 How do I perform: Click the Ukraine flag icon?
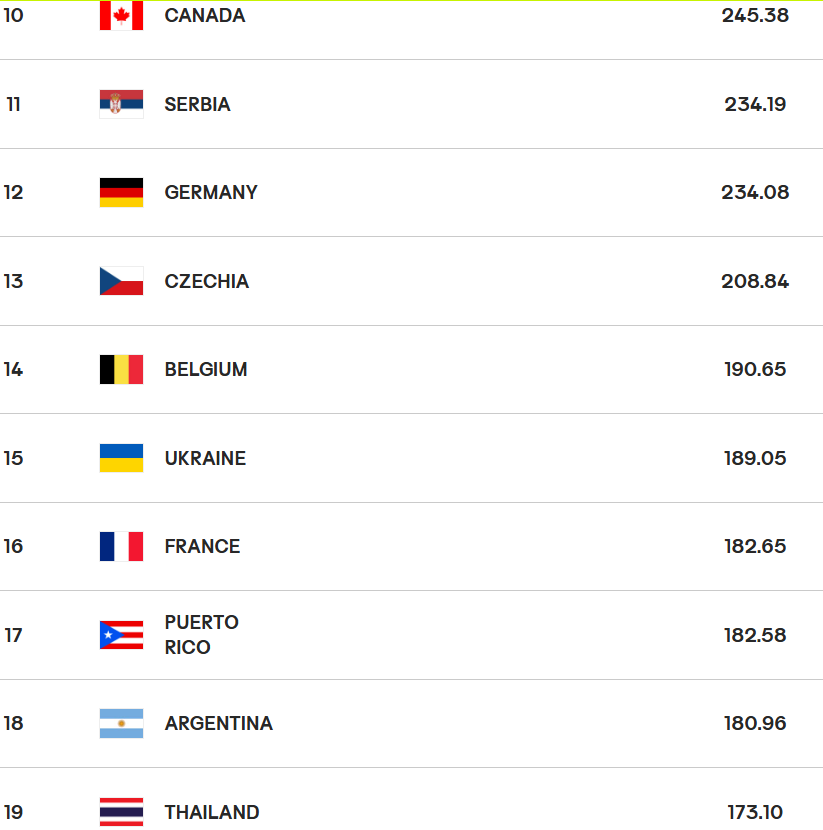121,458
